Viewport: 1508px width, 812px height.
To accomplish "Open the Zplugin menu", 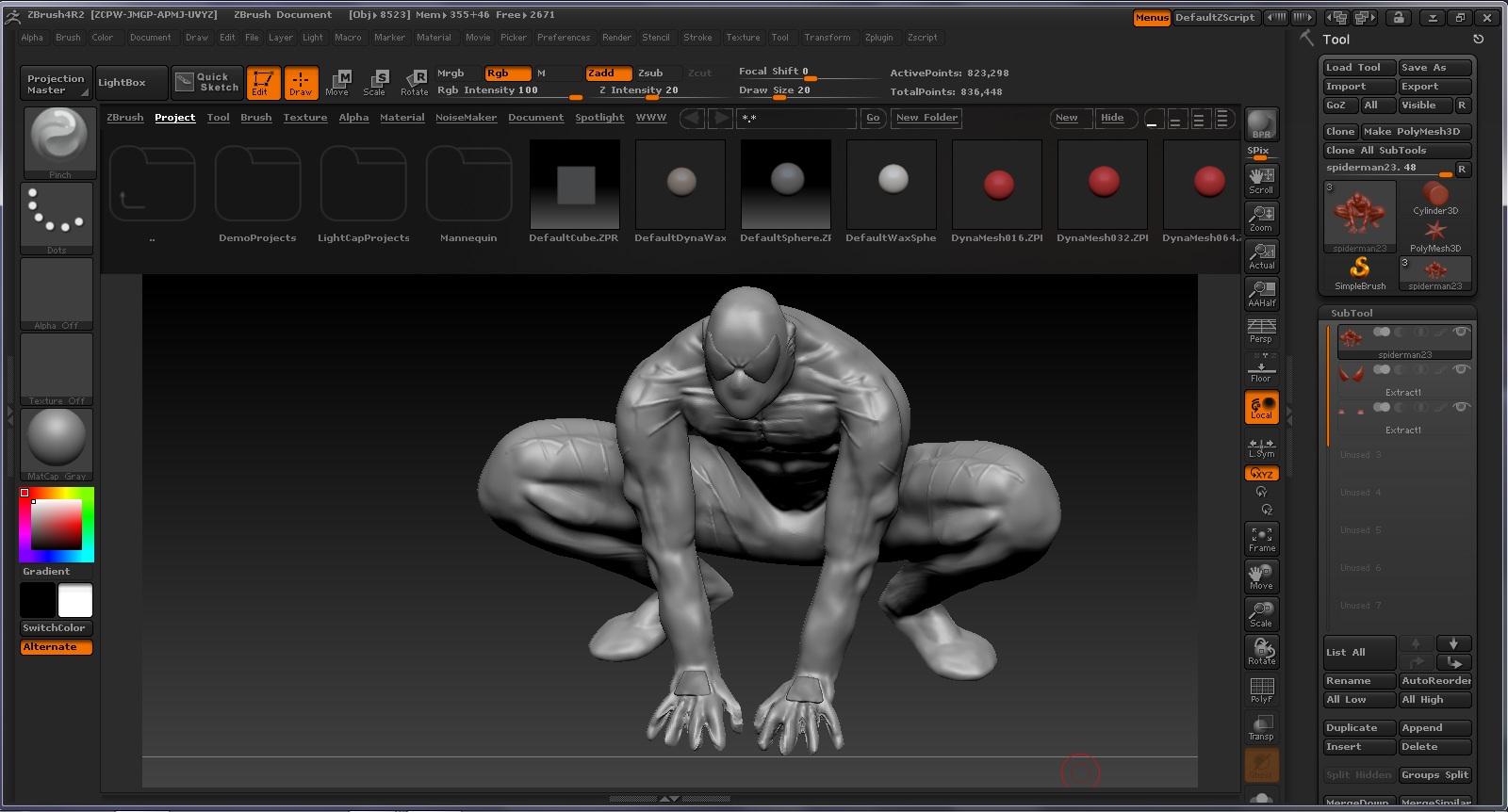I will 878,38.
